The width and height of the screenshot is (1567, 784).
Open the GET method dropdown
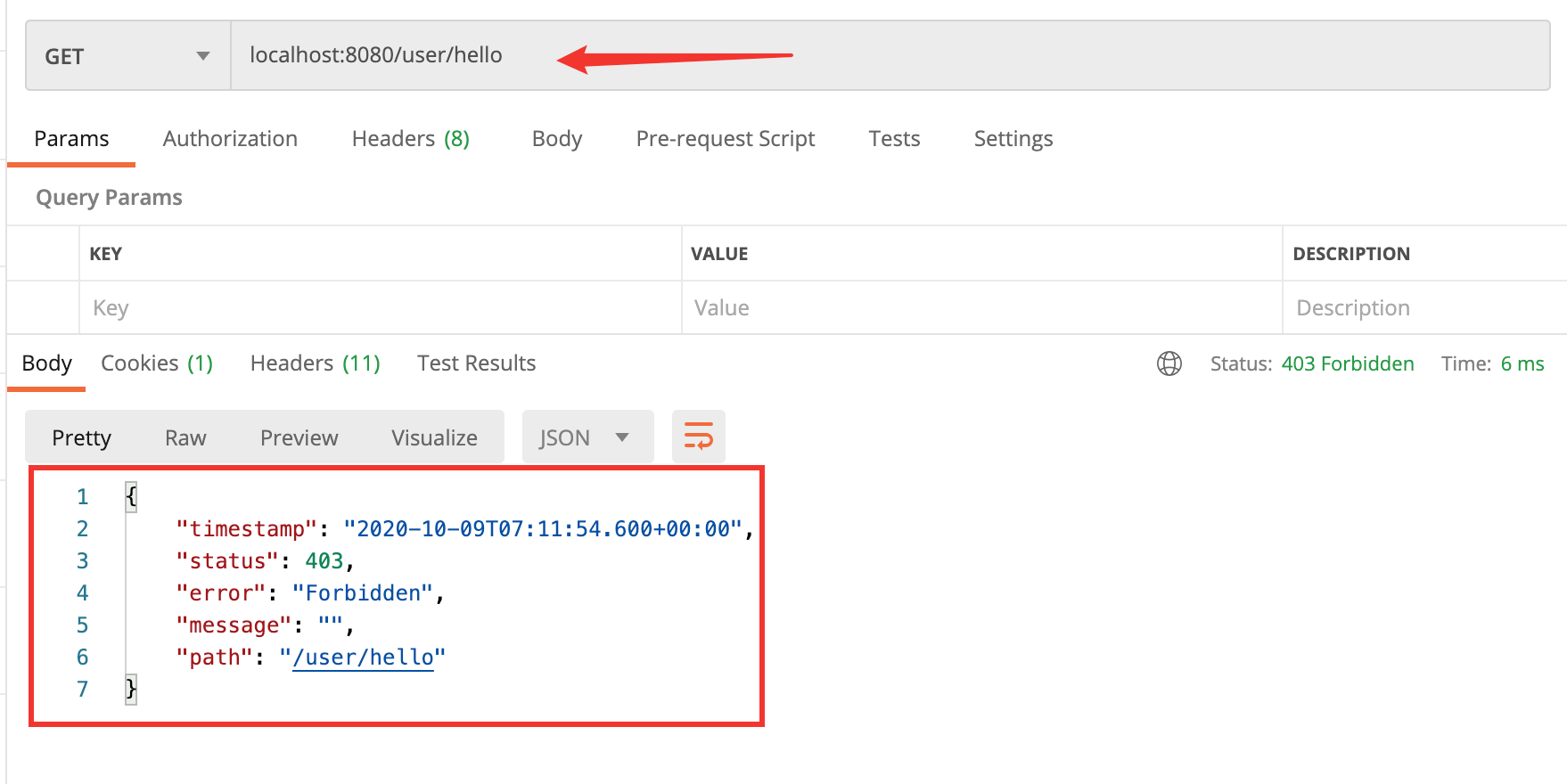click(x=127, y=56)
